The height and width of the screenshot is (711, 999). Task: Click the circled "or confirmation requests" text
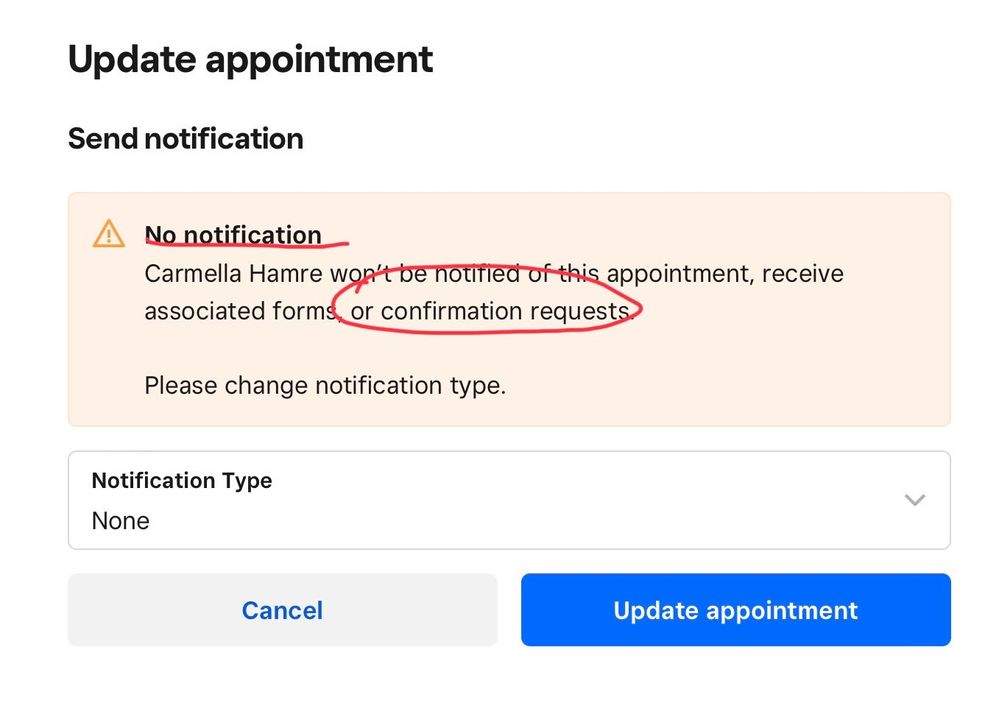(x=490, y=311)
